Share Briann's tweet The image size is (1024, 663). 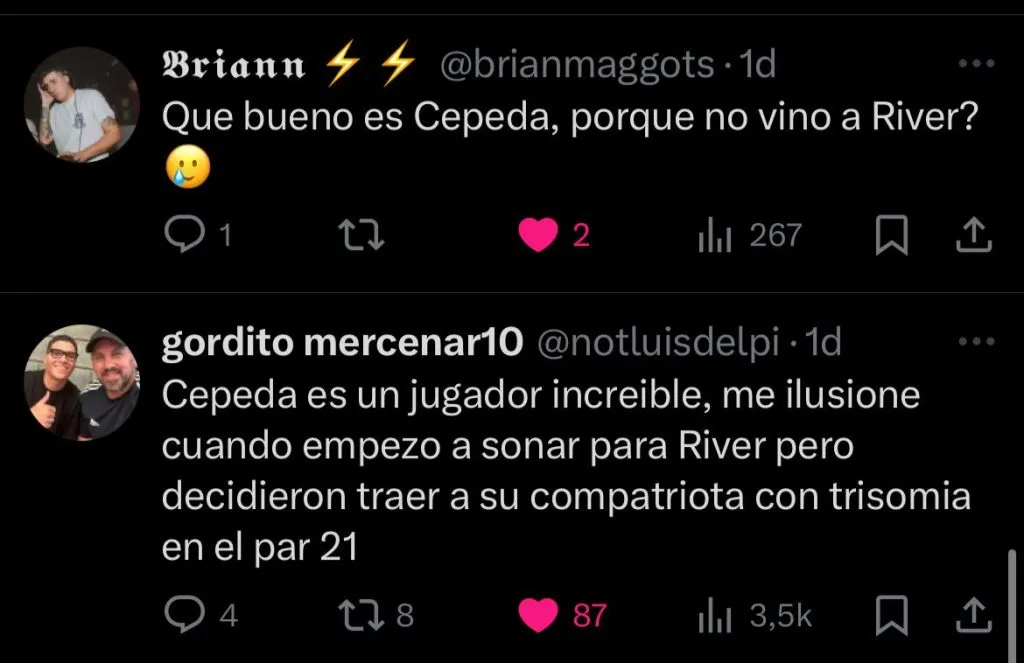974,235
